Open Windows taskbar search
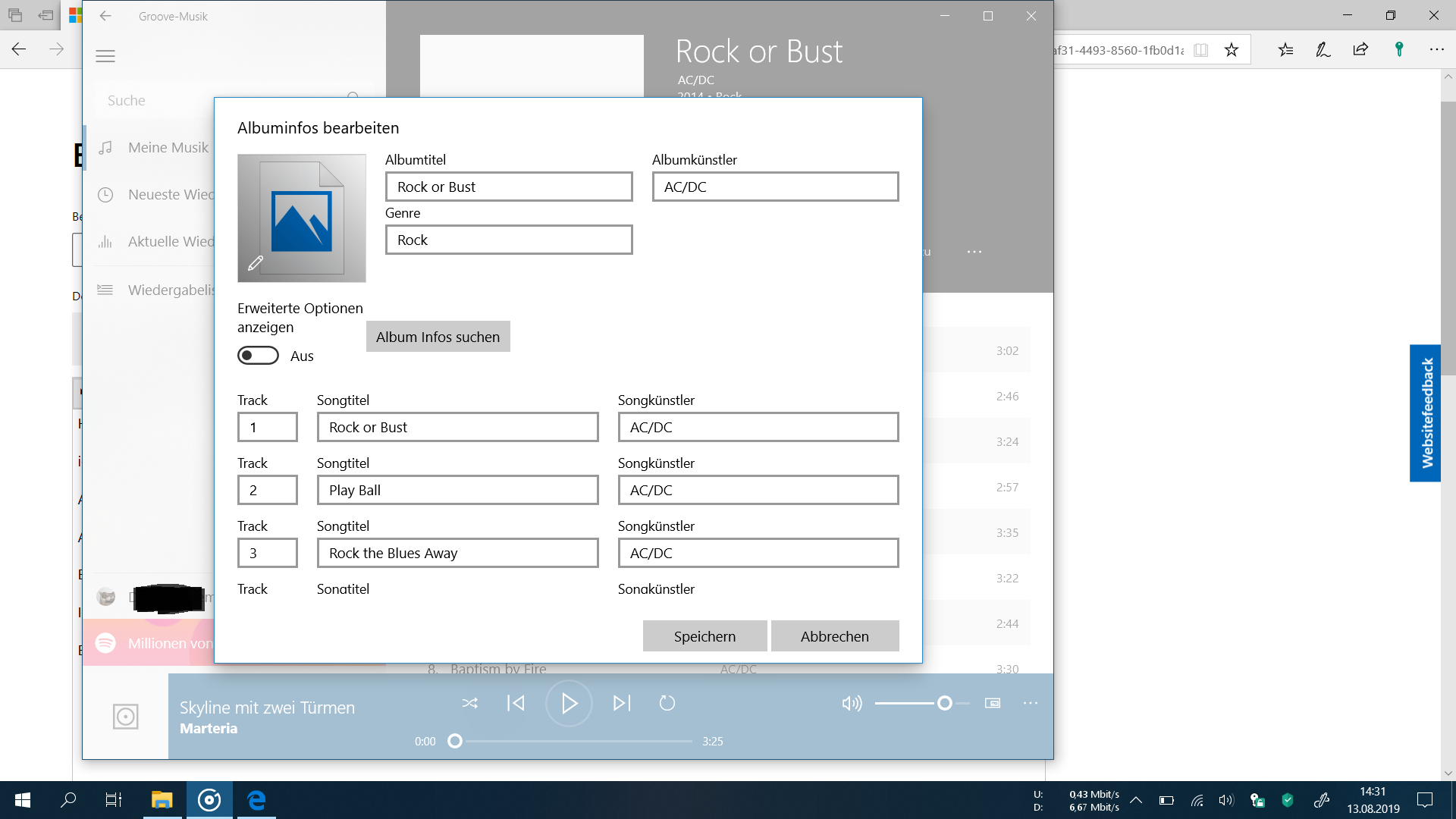This screenshot has width=1456, height=819. click(x=68, y=800)
